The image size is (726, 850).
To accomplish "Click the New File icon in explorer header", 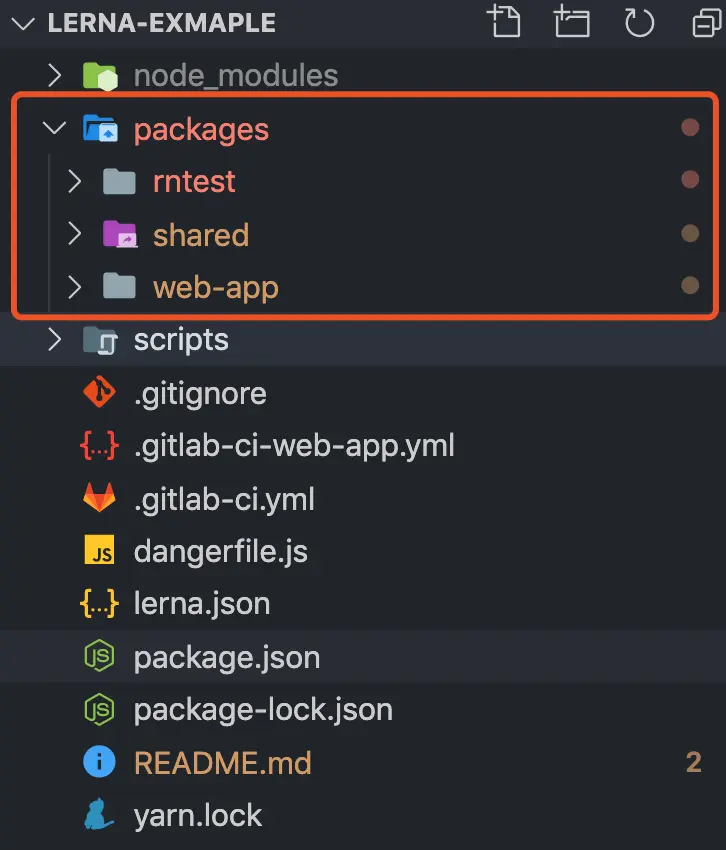I will tap(505, 22).
